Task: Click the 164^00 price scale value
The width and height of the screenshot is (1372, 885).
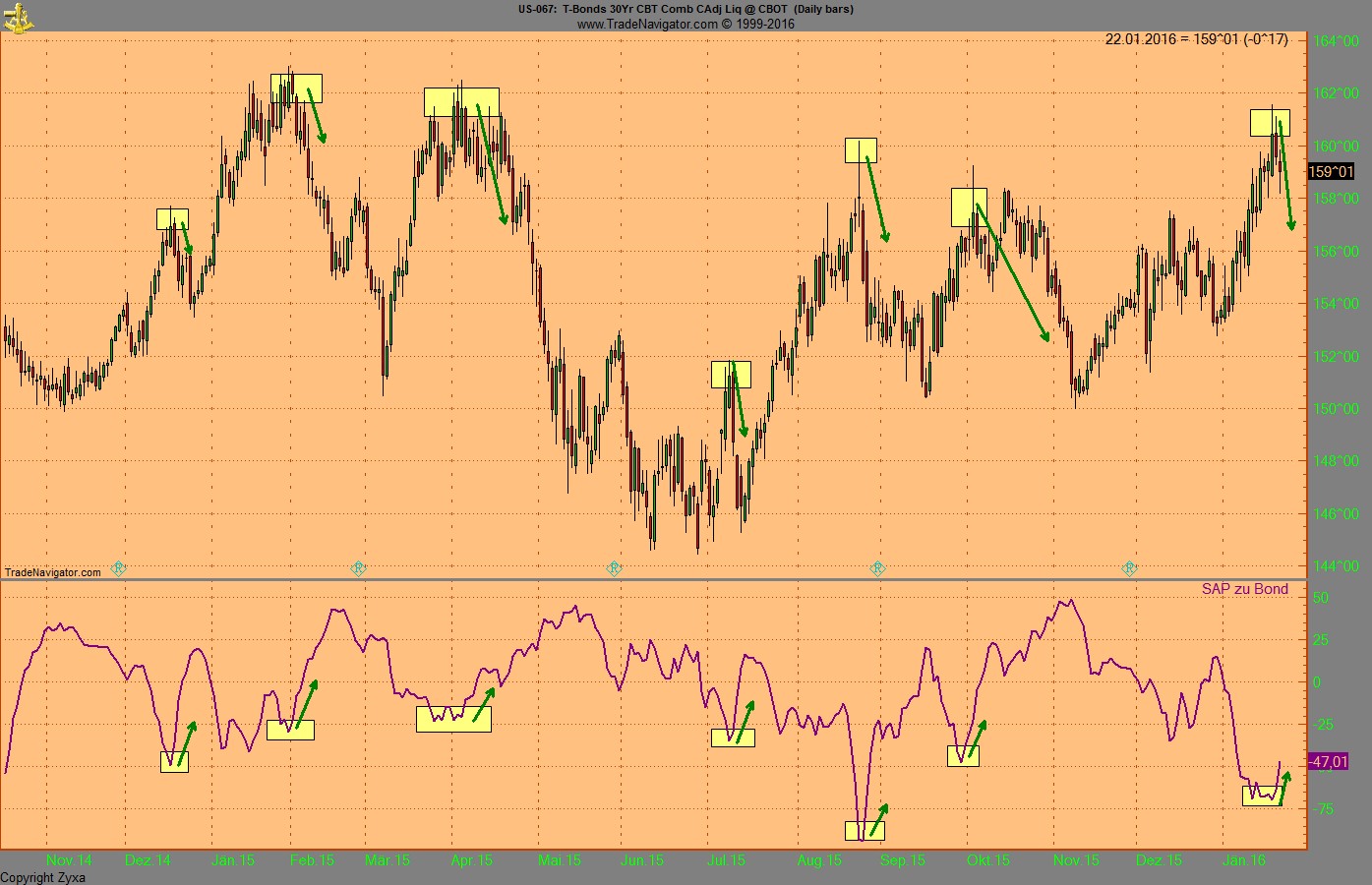Action: pyautogui.click(x=1338, y=42)
